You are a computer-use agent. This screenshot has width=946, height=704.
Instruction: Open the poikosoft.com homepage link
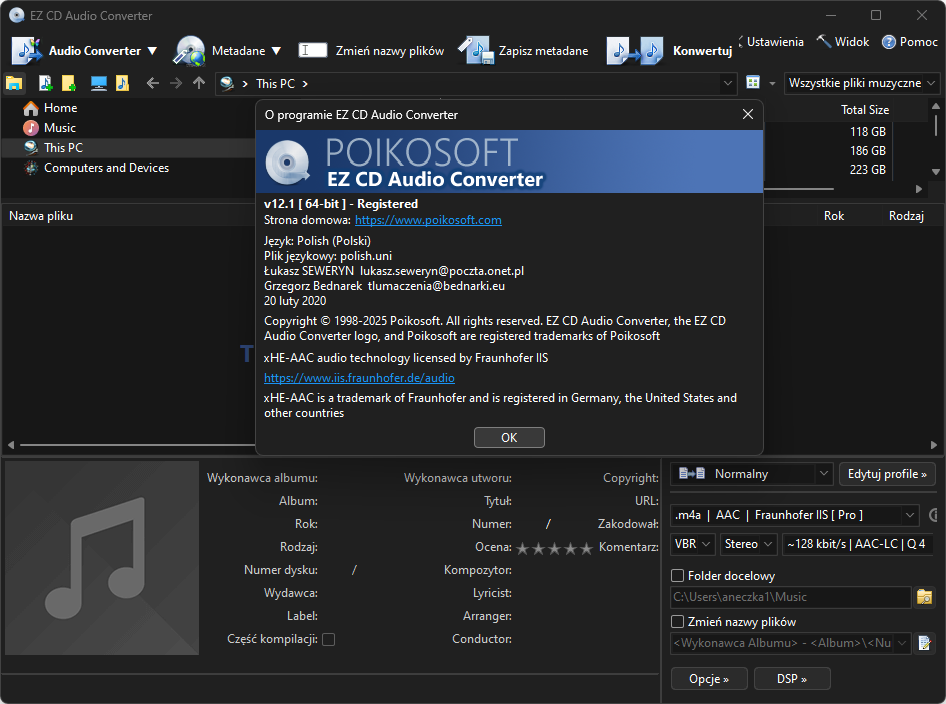click(x=428, y=220)
